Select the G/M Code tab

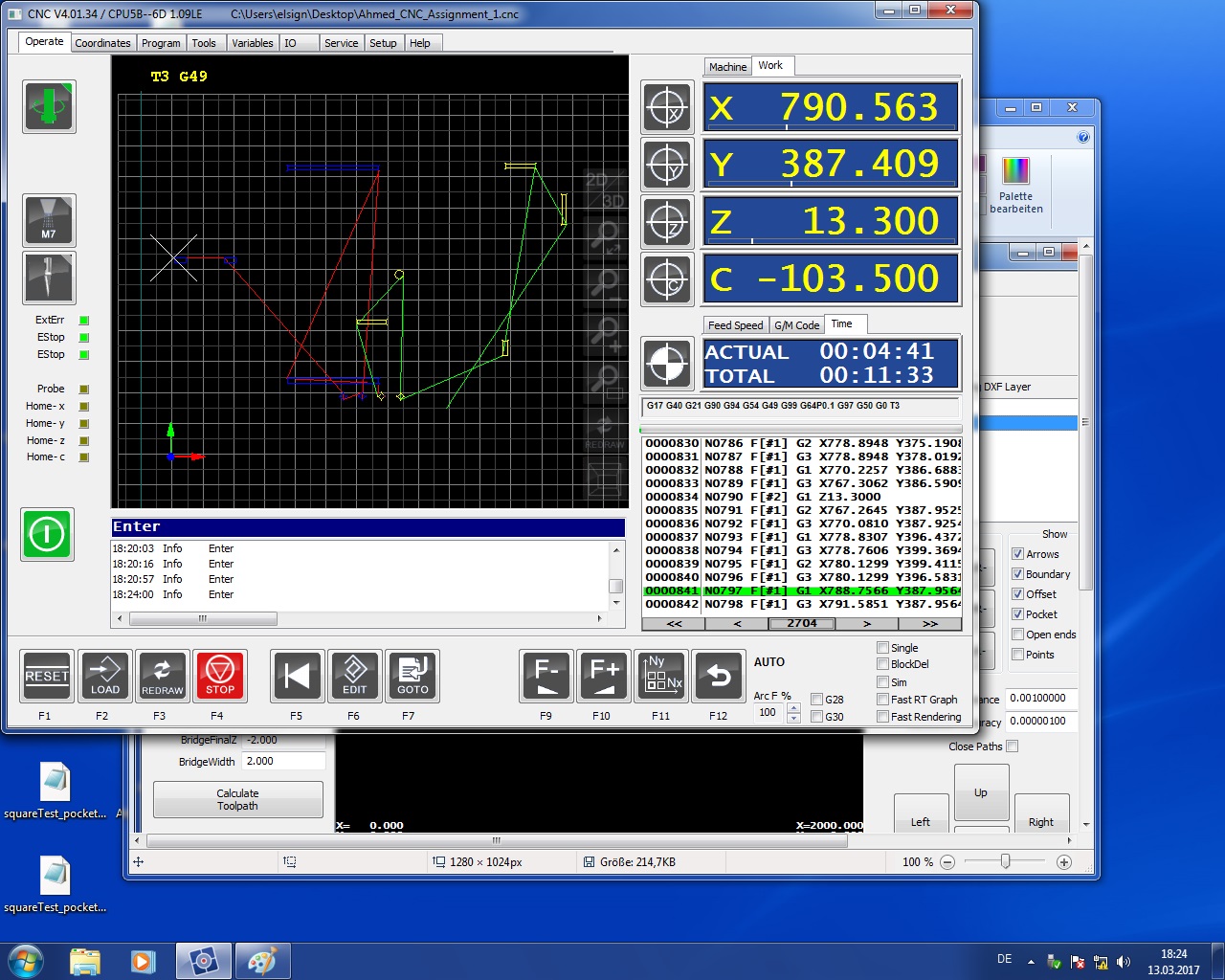point(797,325)
